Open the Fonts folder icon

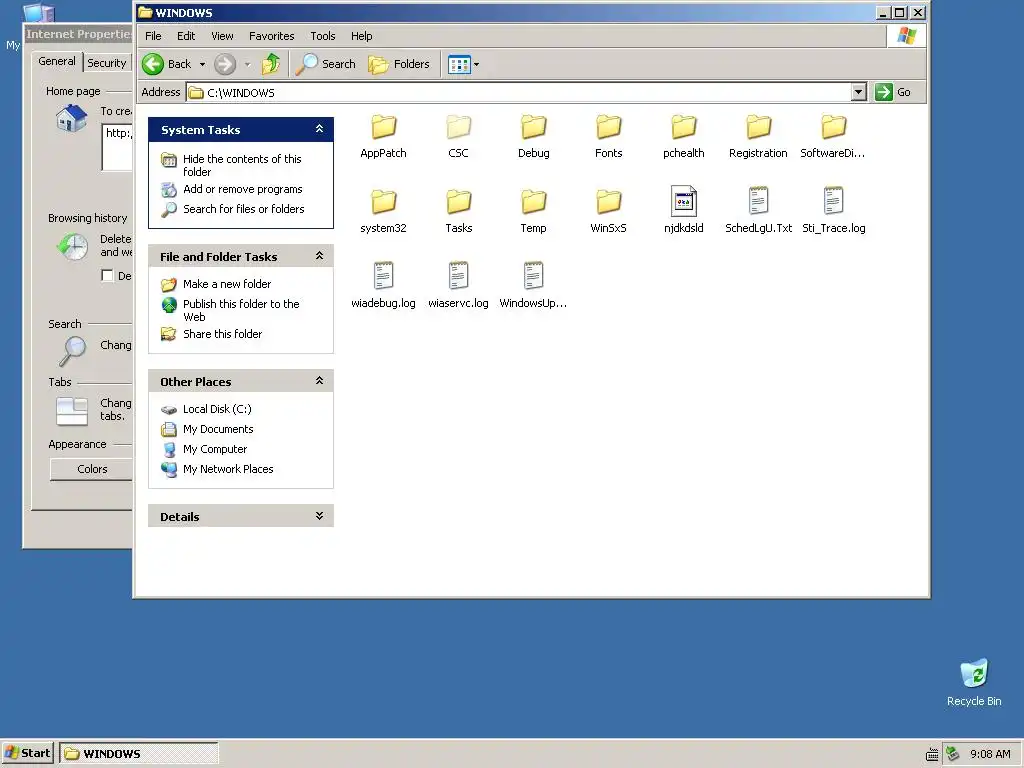coord(609,127)
